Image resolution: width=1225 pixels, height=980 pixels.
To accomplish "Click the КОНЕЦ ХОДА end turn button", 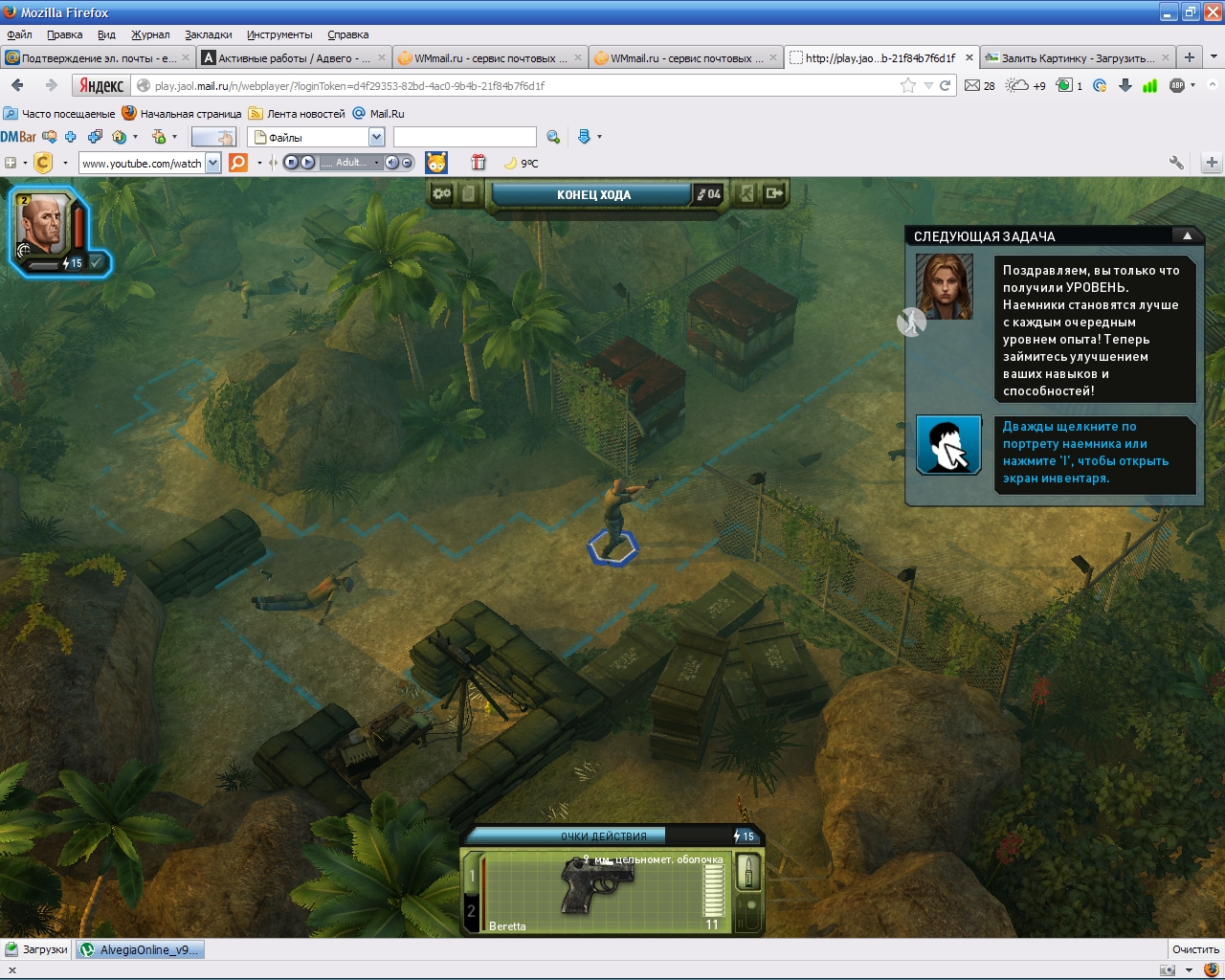I will tap(592, 194).
